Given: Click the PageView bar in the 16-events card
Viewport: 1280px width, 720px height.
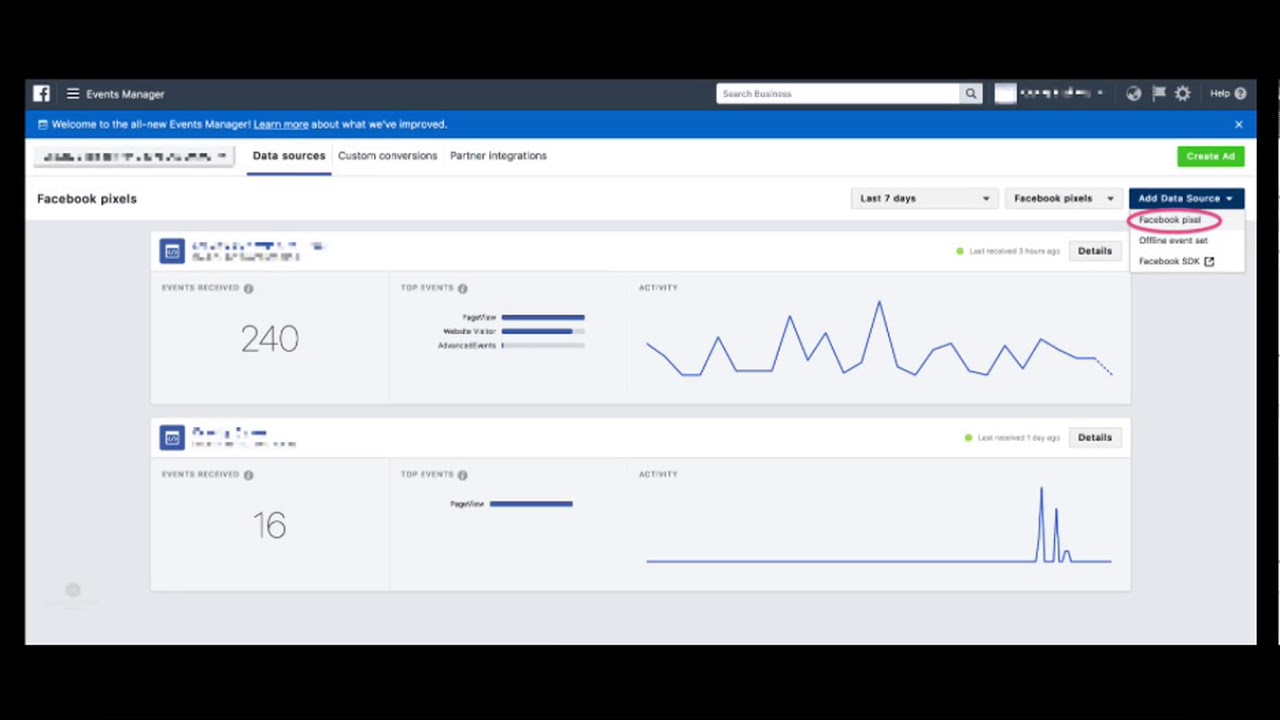Looking at the screenshot, I should (531, 504).
